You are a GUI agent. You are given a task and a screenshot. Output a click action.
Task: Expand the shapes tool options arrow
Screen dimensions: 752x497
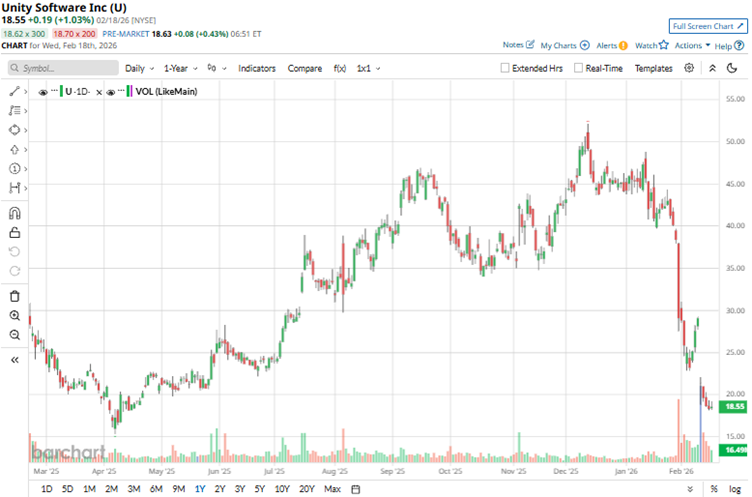tap(25, 130)
